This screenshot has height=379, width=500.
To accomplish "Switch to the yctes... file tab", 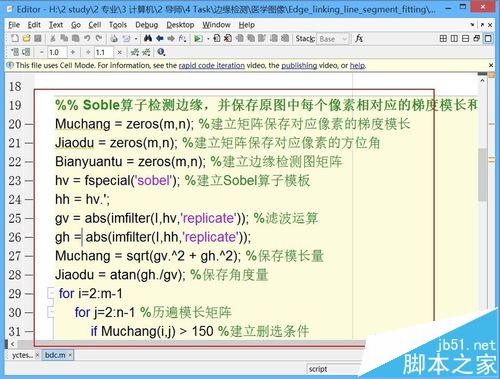I will pyautogui.click(x=22, y=355).
